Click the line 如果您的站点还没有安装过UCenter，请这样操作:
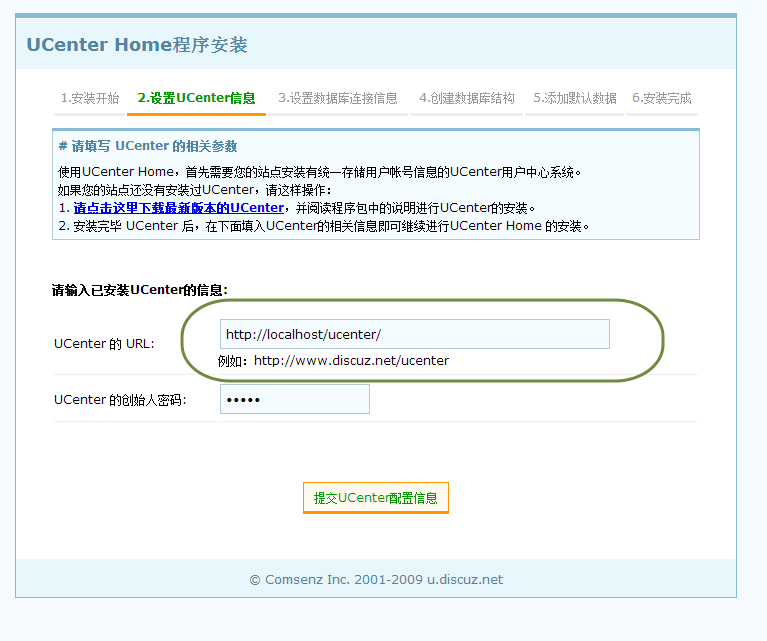The image size is (767, 641). [x=195, y=190]
